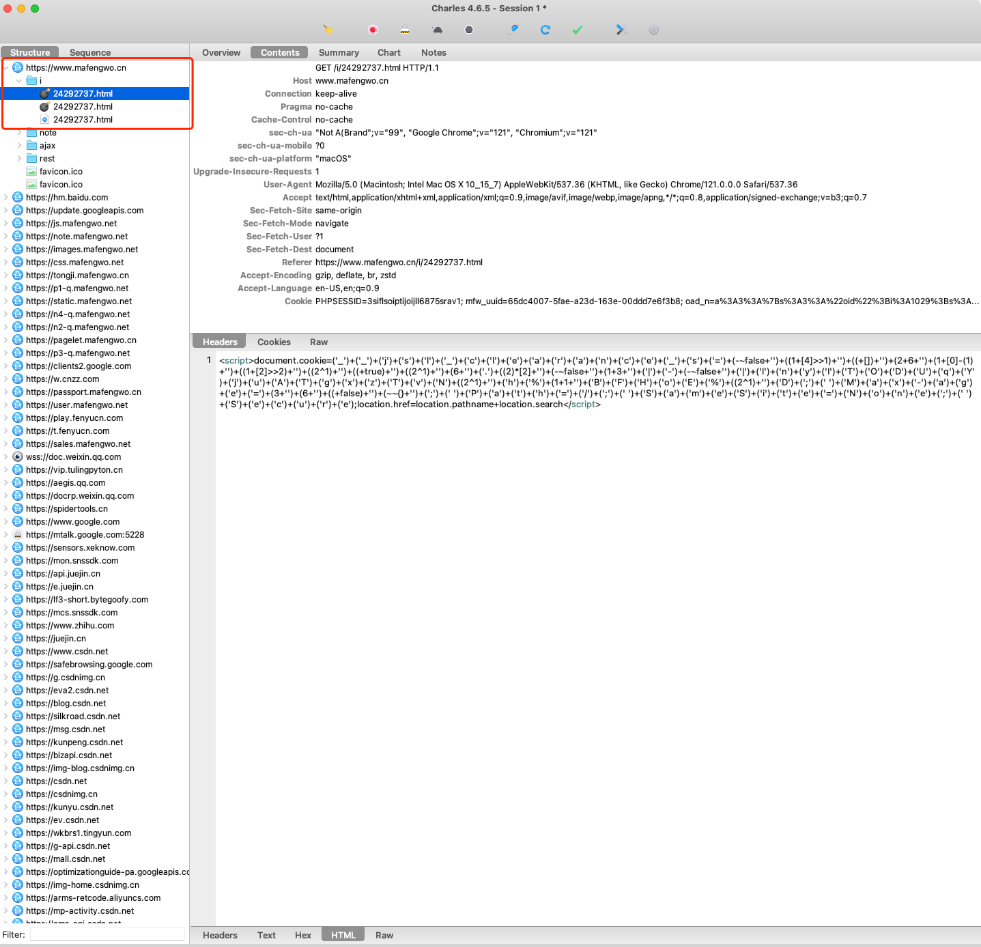
Task: Select the Raw tab beside Cookies
Action: coord(318,342)
